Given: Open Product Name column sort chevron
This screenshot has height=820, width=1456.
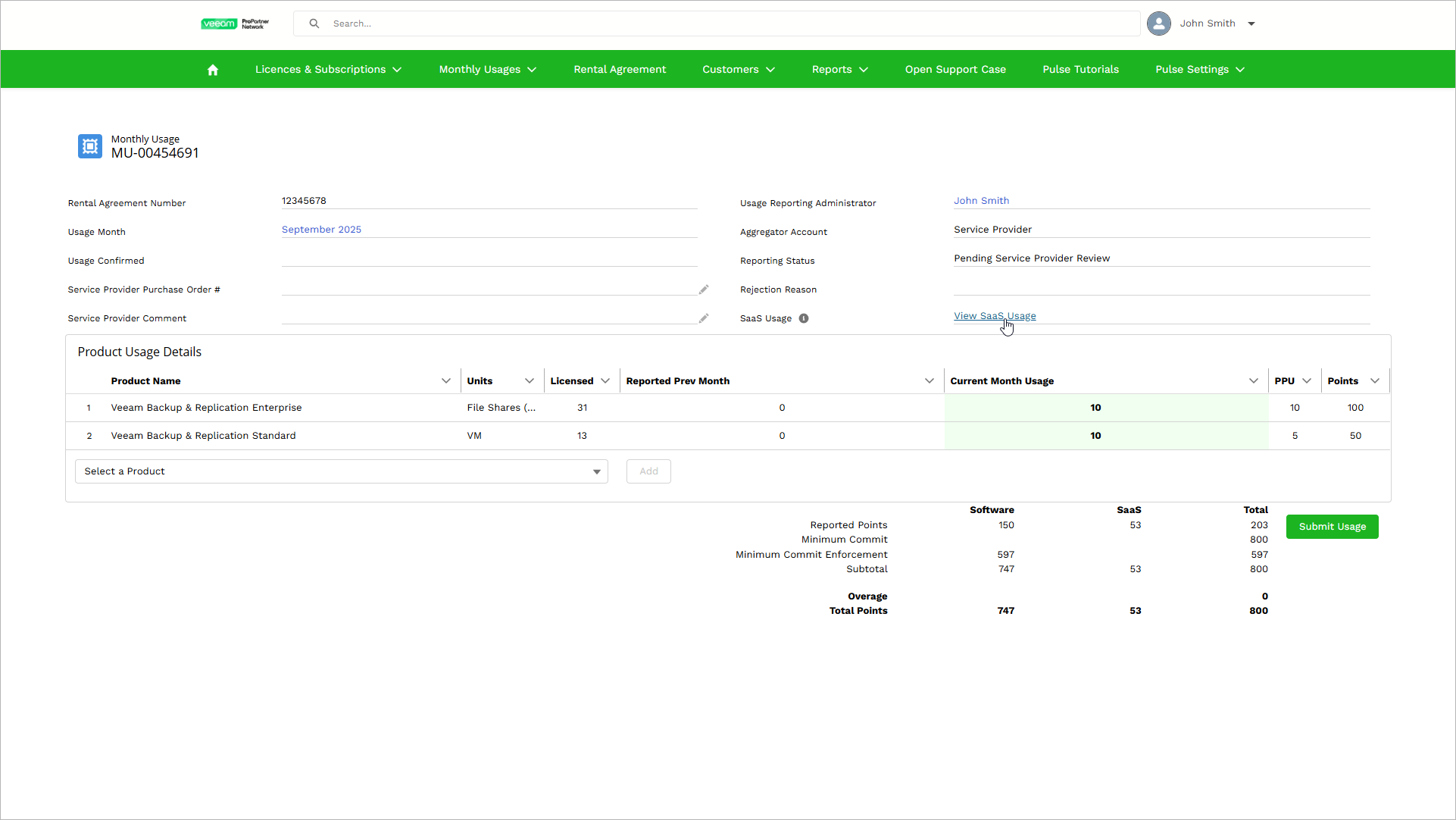Looking at the screenshot, I should 446,381.
